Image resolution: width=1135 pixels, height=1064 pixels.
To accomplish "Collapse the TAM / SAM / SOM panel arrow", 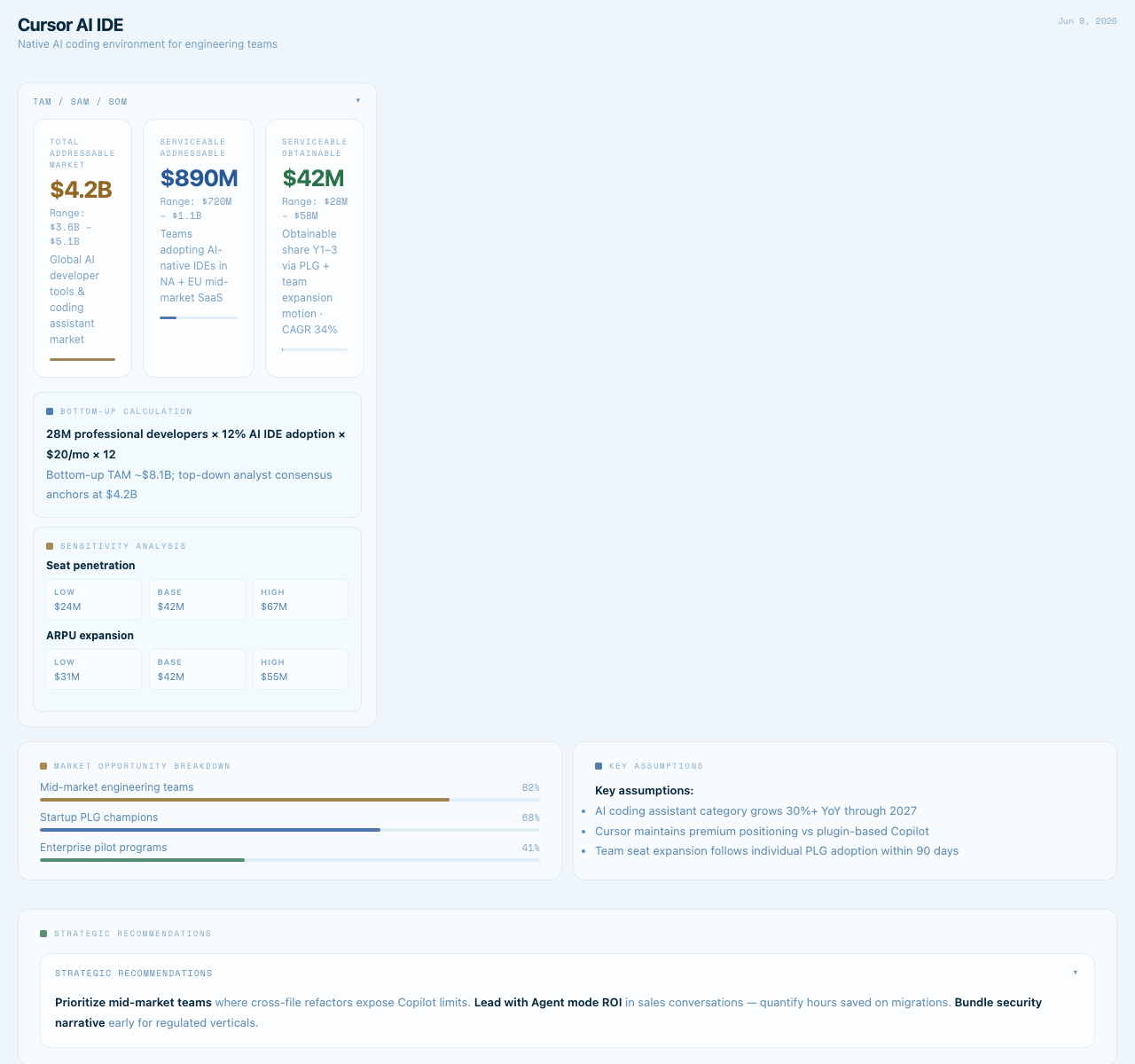I will [x=358, y=101].
